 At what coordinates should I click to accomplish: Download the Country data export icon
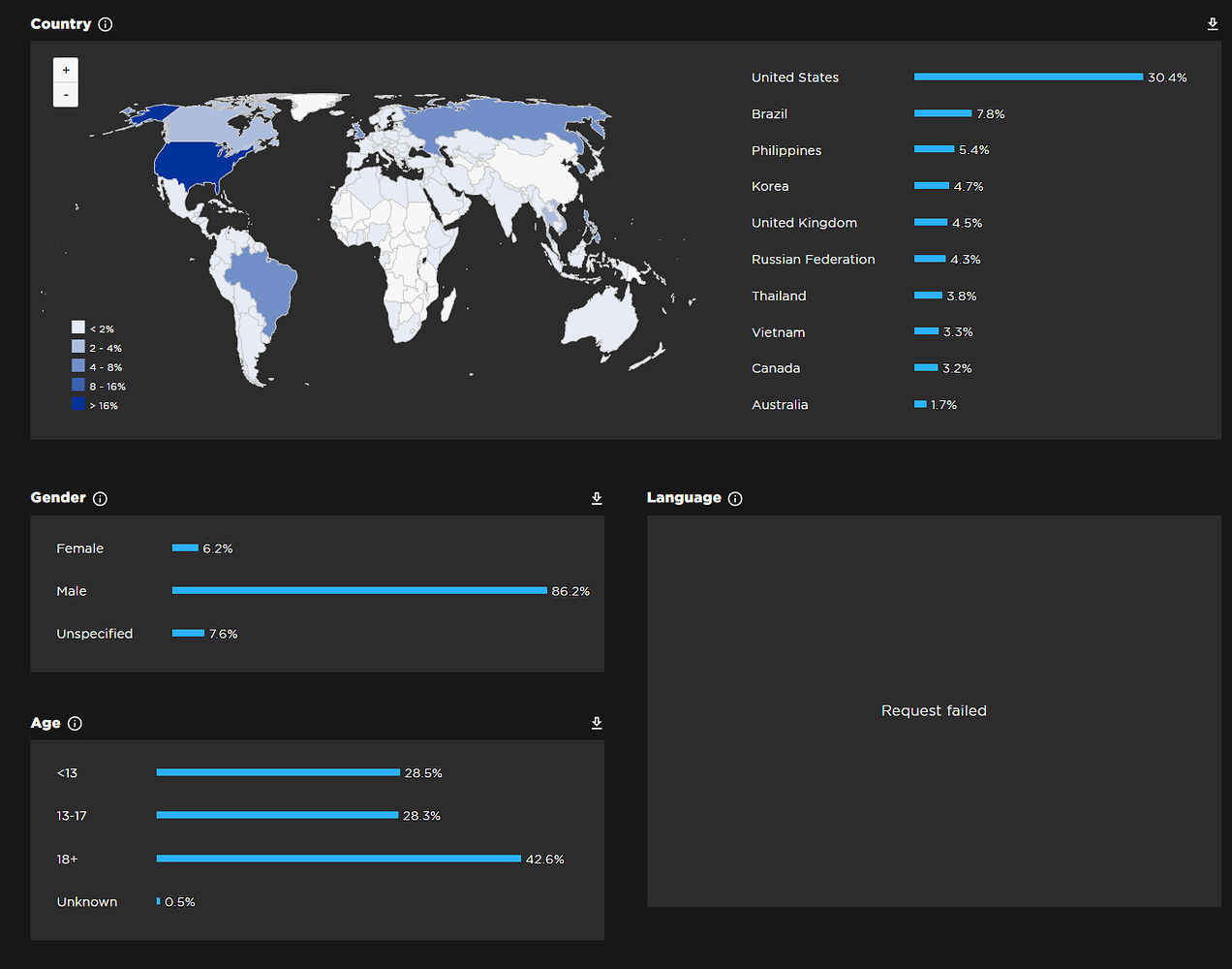(1212, 23)
